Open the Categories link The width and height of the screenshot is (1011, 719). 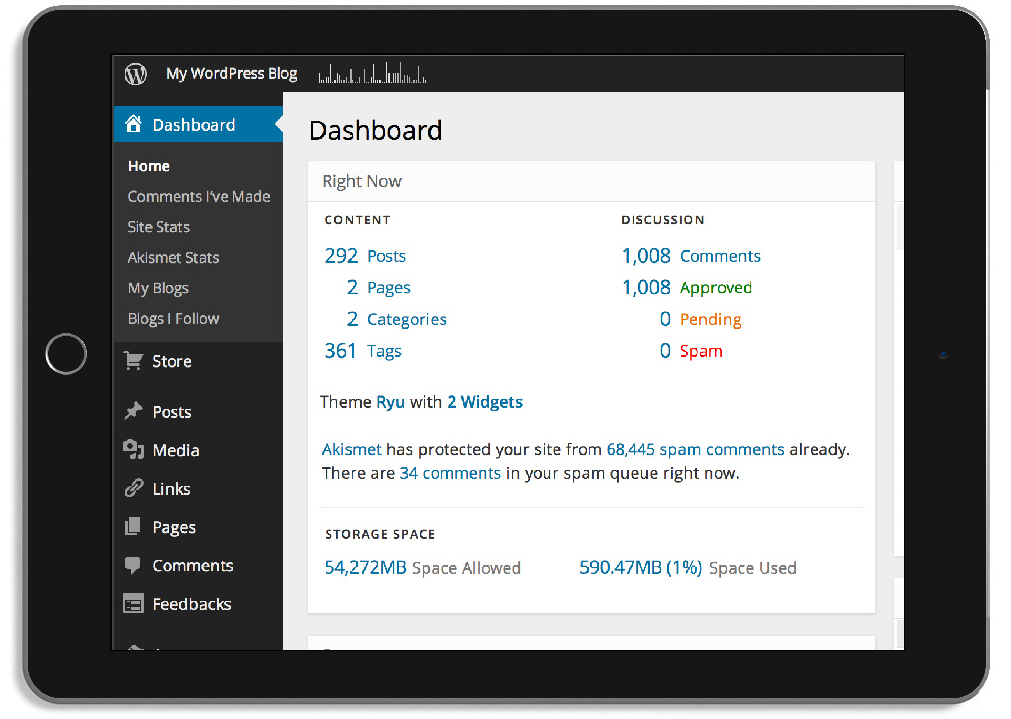click(407, 319)
